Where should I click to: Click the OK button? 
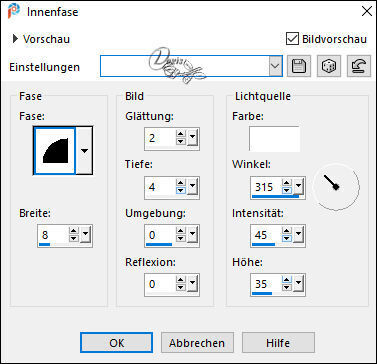(116, 343)
